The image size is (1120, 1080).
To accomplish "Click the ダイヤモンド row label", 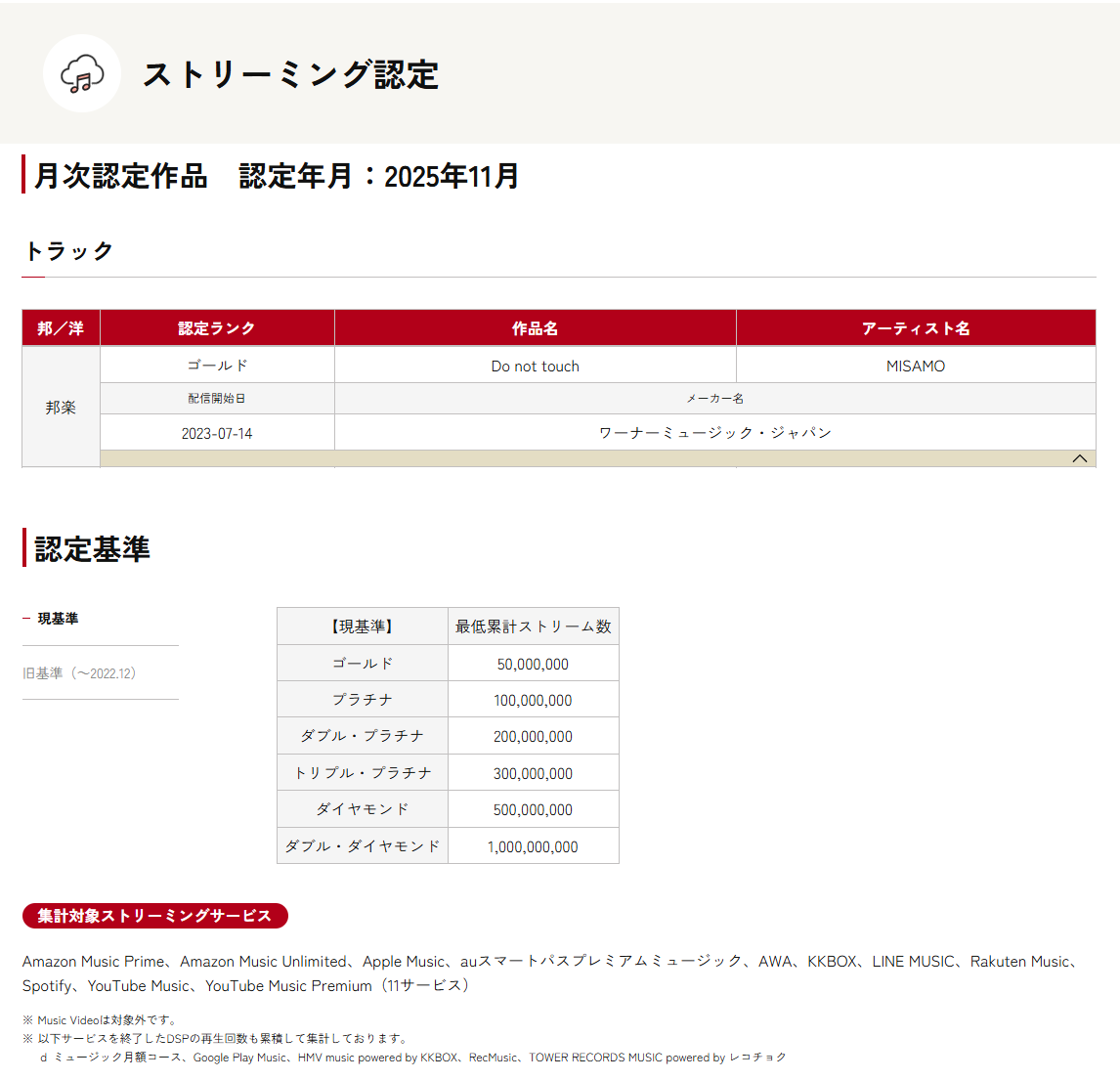I will (363, 810).
